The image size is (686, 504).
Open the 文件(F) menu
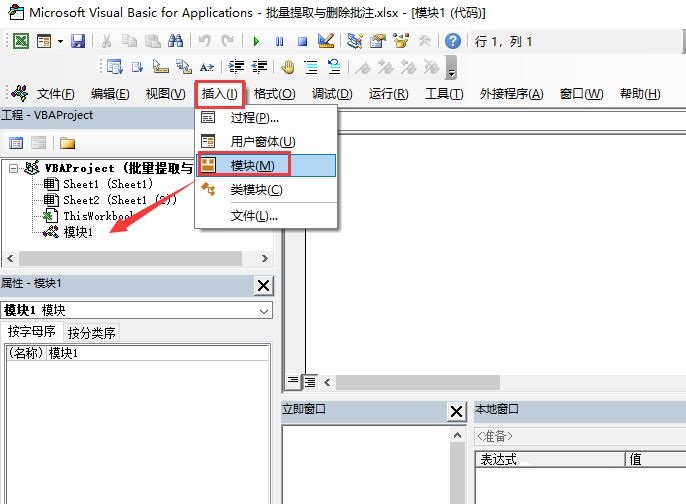pyautogui.click(x=56, y=94)
